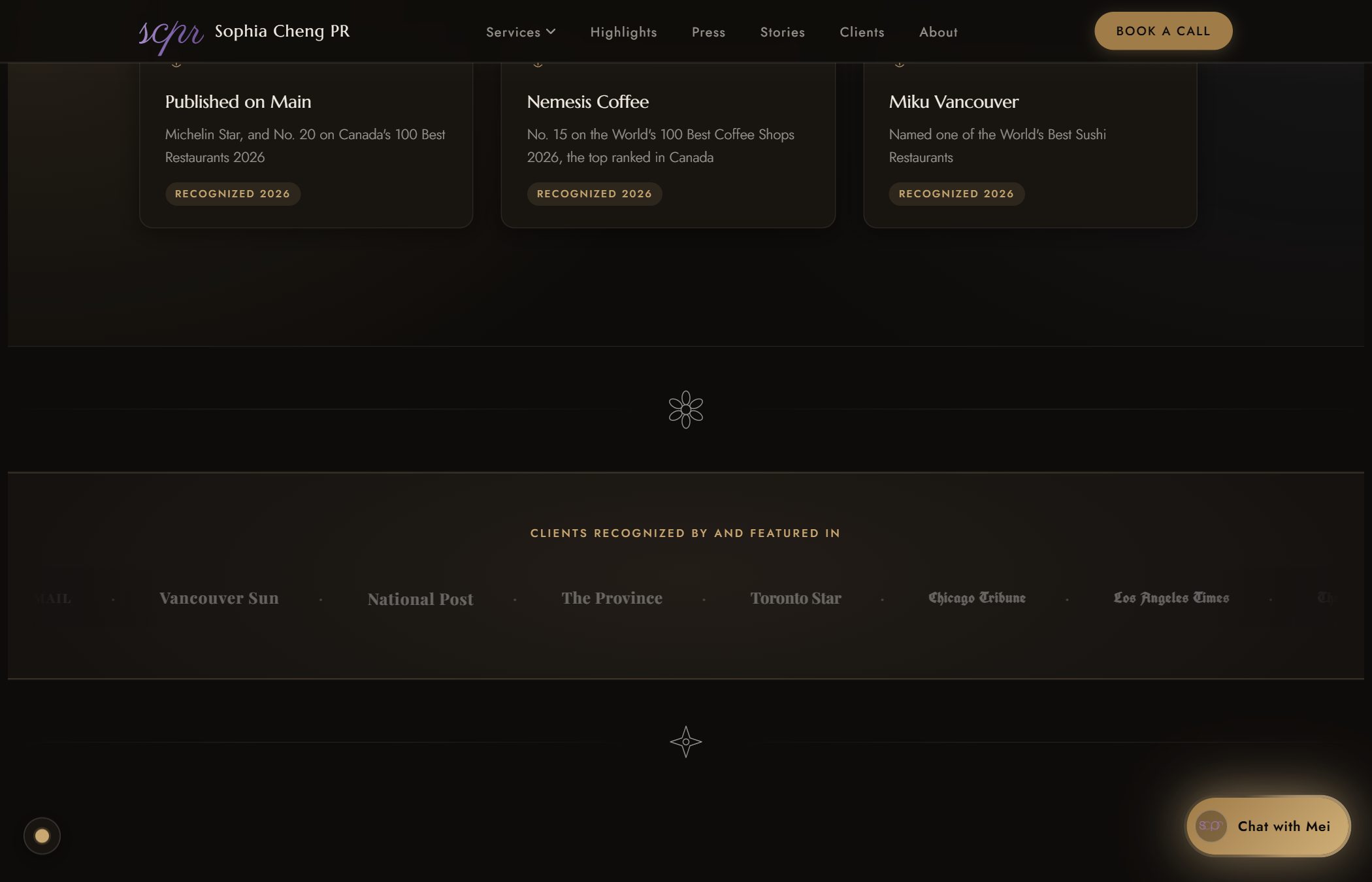Click the Toronto Star logo
This screenshot has width=1372, height=882.
pyautogui.click(x=795, y=598)
